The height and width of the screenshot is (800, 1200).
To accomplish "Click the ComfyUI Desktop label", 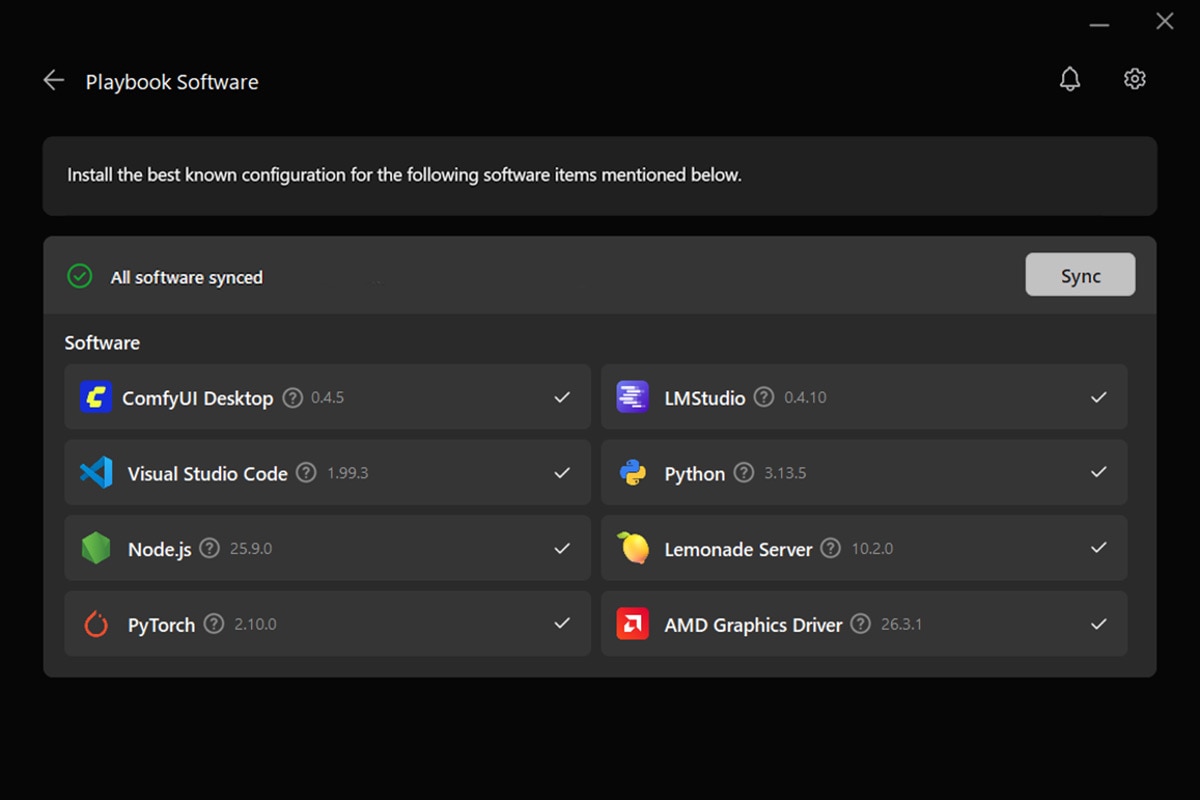I will pos(197,398).
